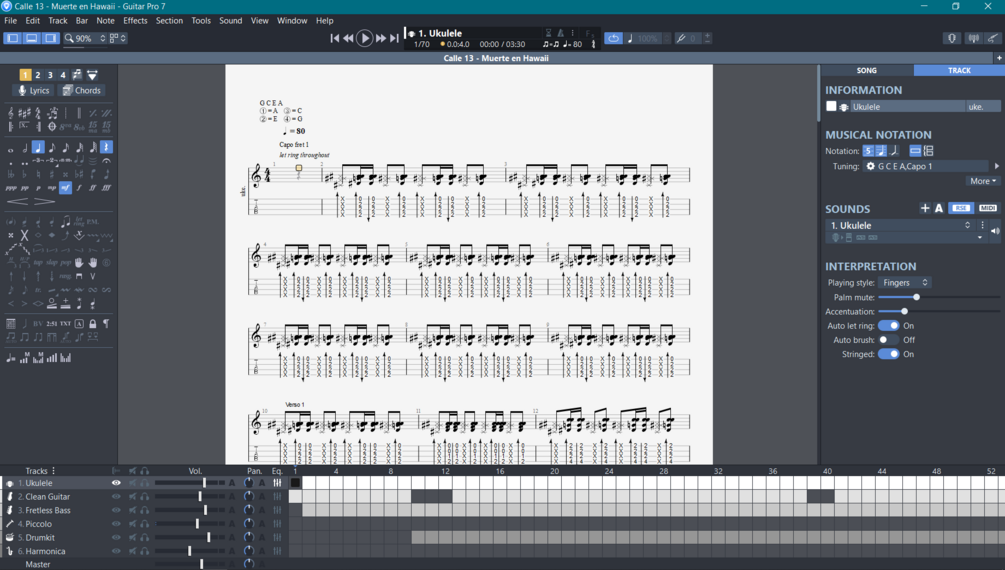Open the Lyrics editor
This screenshot has height=570, width=1005.
(x=33, y=90)
